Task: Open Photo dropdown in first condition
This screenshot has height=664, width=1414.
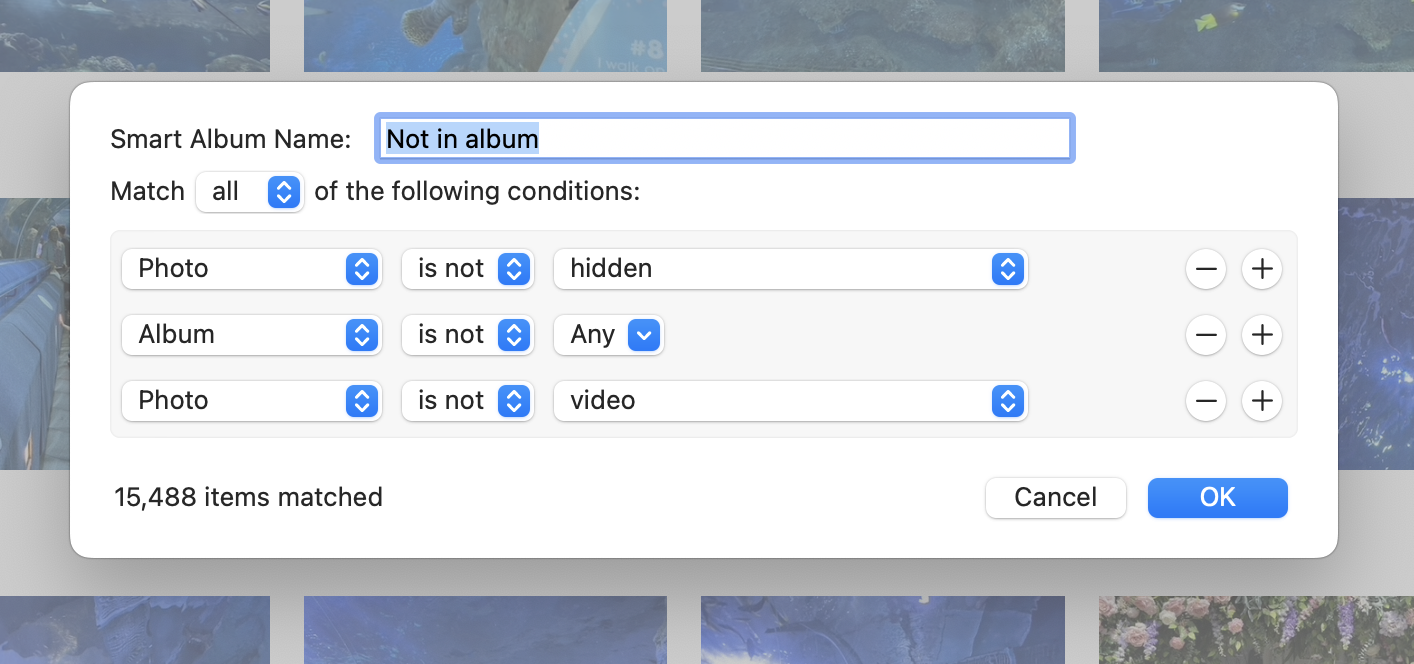Action: pos(251,269)
